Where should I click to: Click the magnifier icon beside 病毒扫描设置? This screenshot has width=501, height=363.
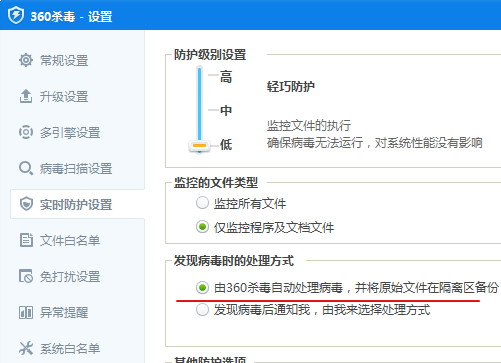tap(26, 168)
